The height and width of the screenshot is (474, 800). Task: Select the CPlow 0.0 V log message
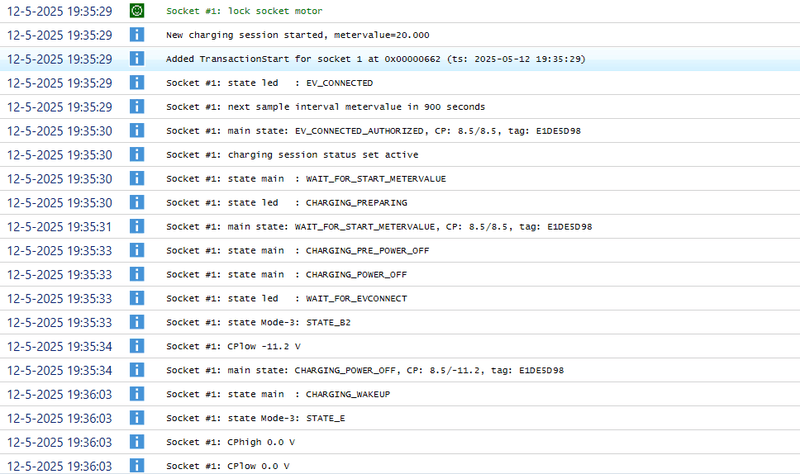tap(228, 466)
